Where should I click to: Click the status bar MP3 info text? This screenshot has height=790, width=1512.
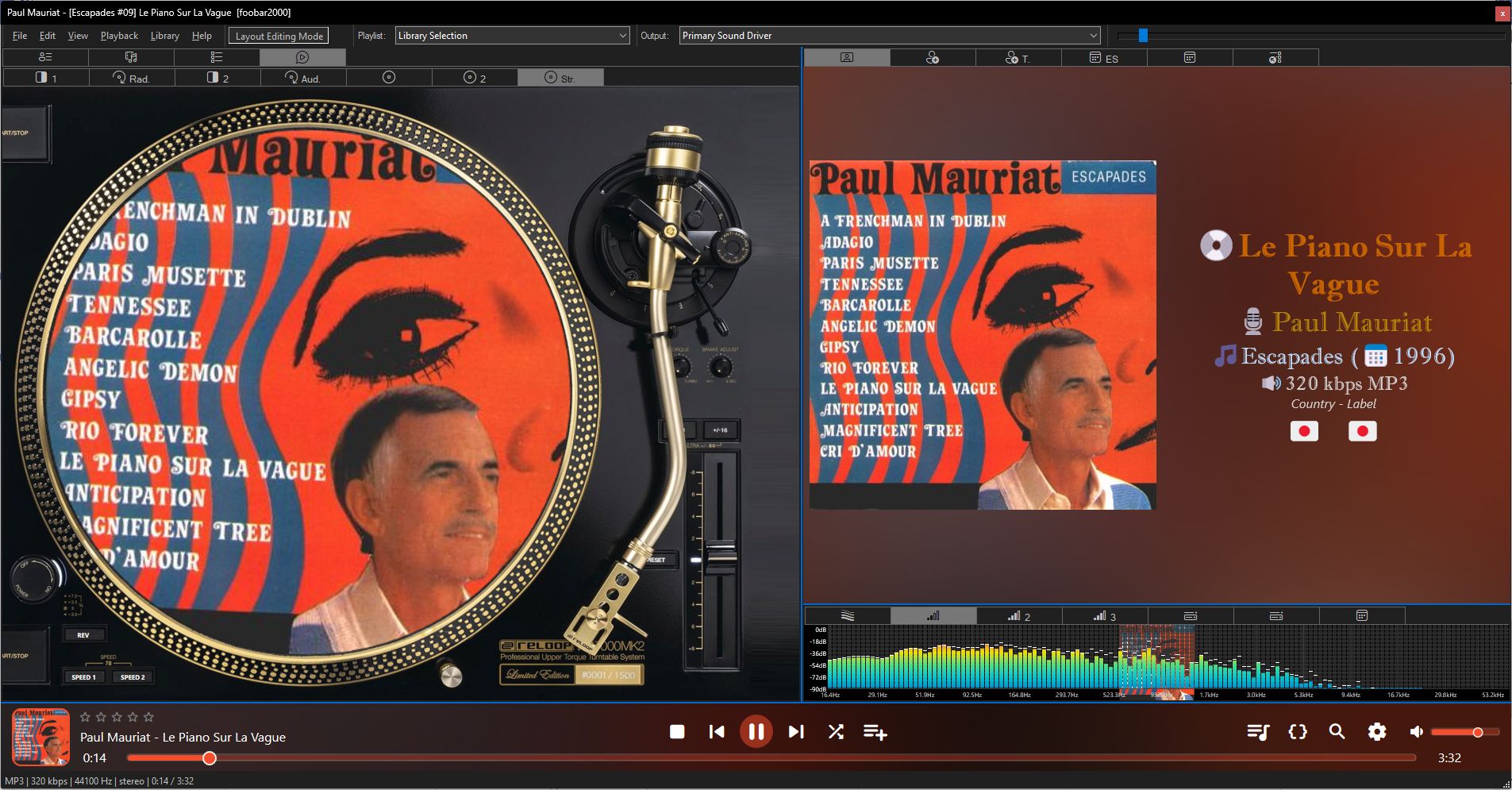pos(99,781)
